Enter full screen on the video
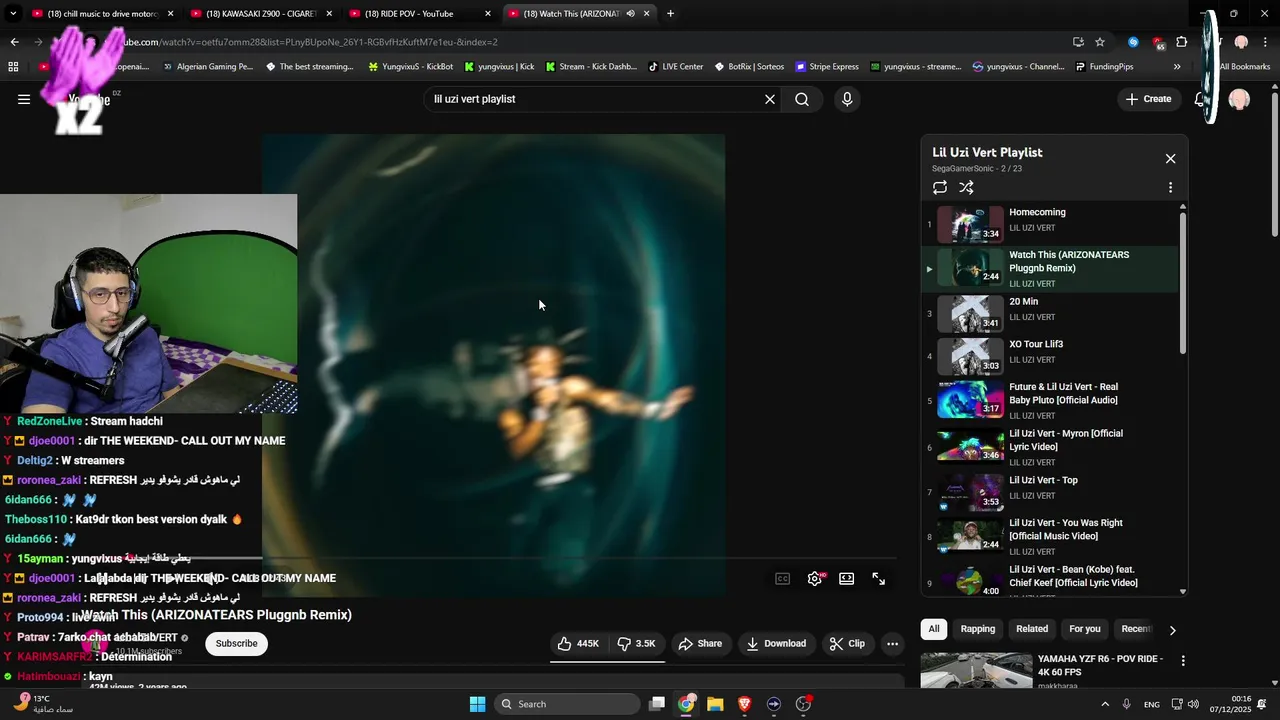This screenshot has height=720, width=1280. pyautogui.click(x=879, y=579)
